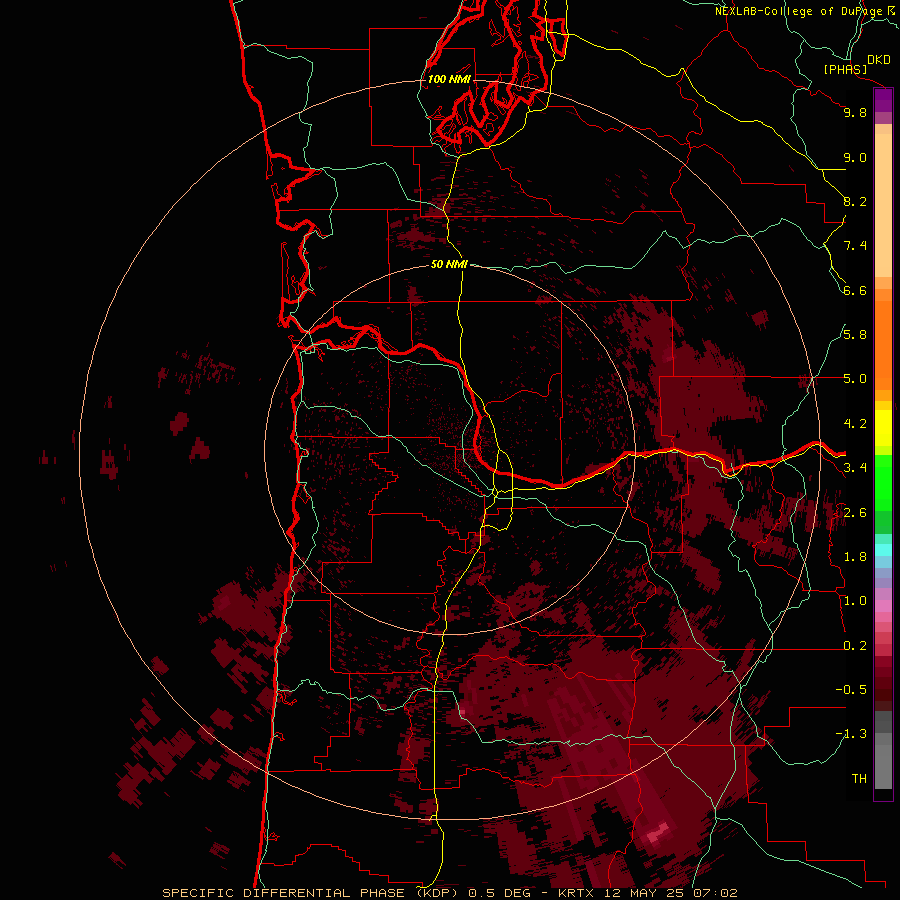Select the -1.3 scale value

pyautogui.click(x=851, y=734)
